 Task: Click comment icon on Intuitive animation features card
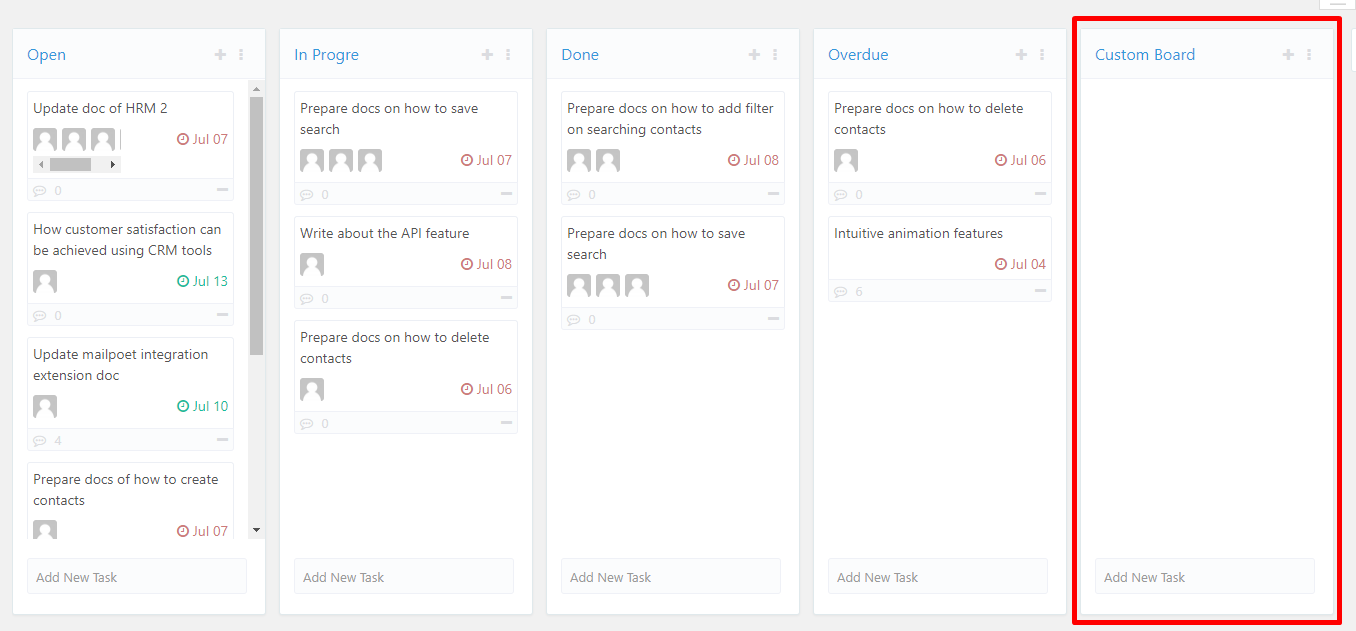[x=841, y=292]
